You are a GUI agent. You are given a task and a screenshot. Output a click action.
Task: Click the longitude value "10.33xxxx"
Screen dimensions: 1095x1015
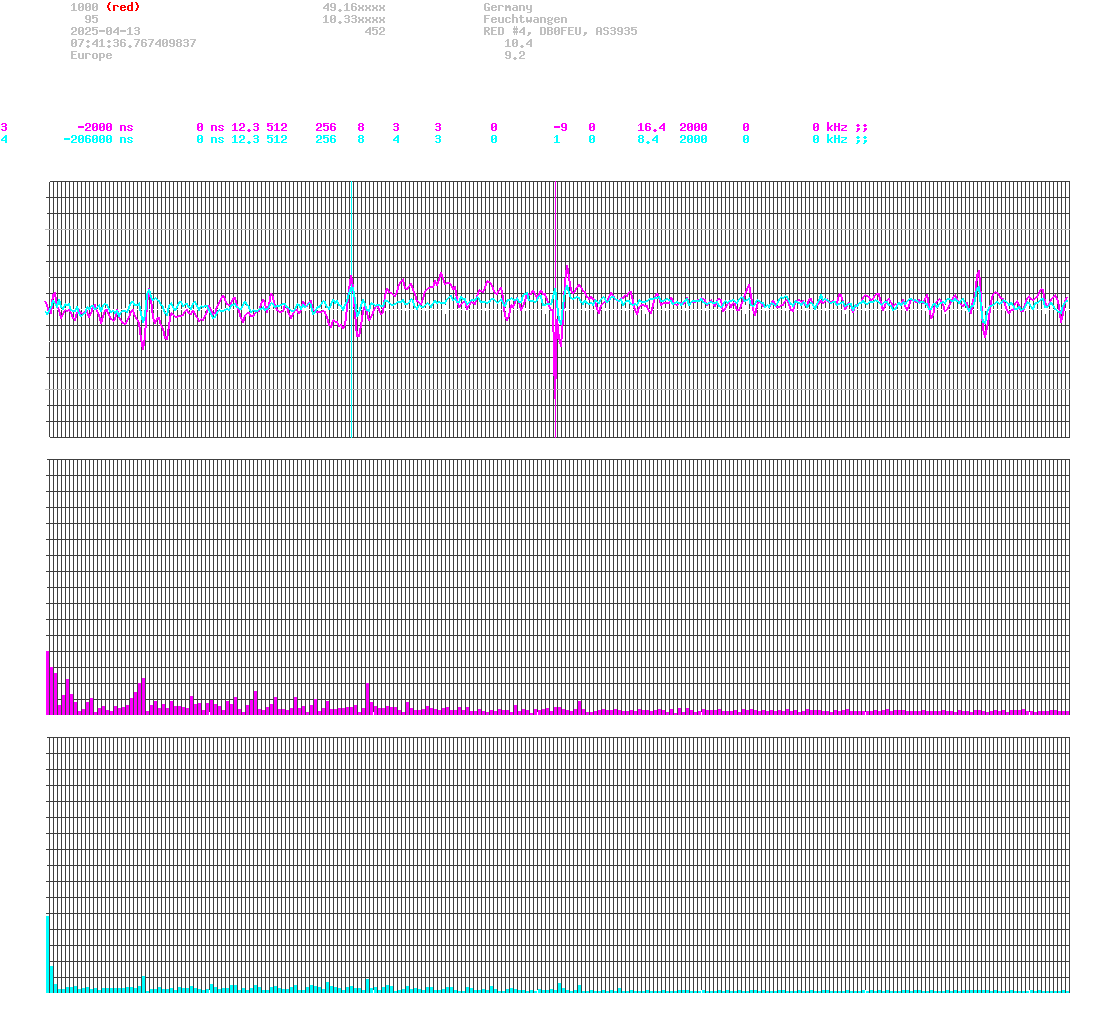354,20
